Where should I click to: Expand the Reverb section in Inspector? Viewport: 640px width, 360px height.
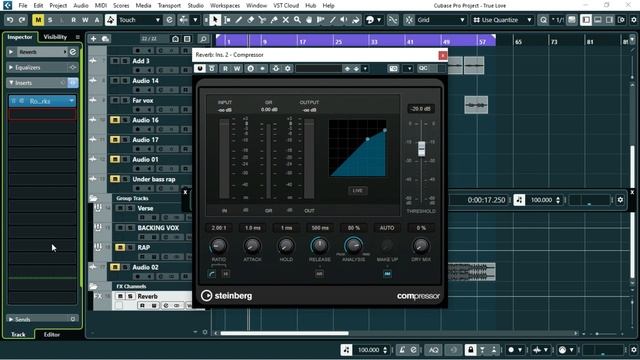[x=11, y=52]
